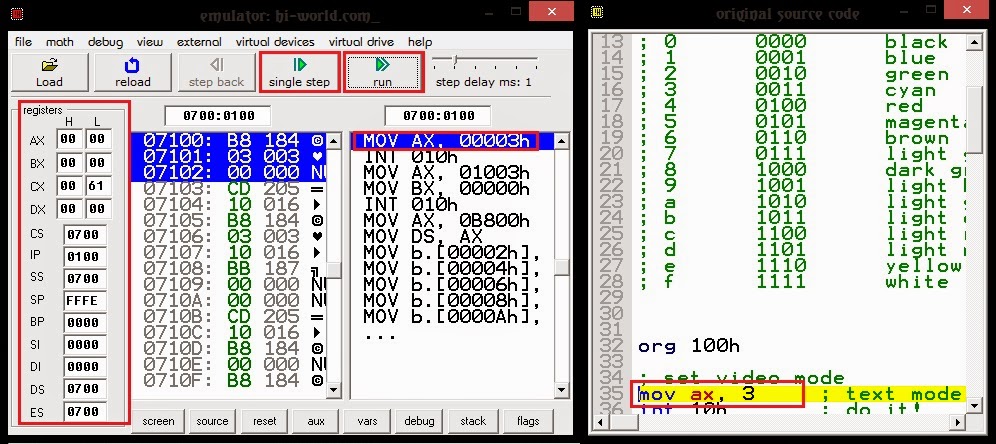The image size is (996, 444).
Task: Click the stack button
Action: click(473, 420)
